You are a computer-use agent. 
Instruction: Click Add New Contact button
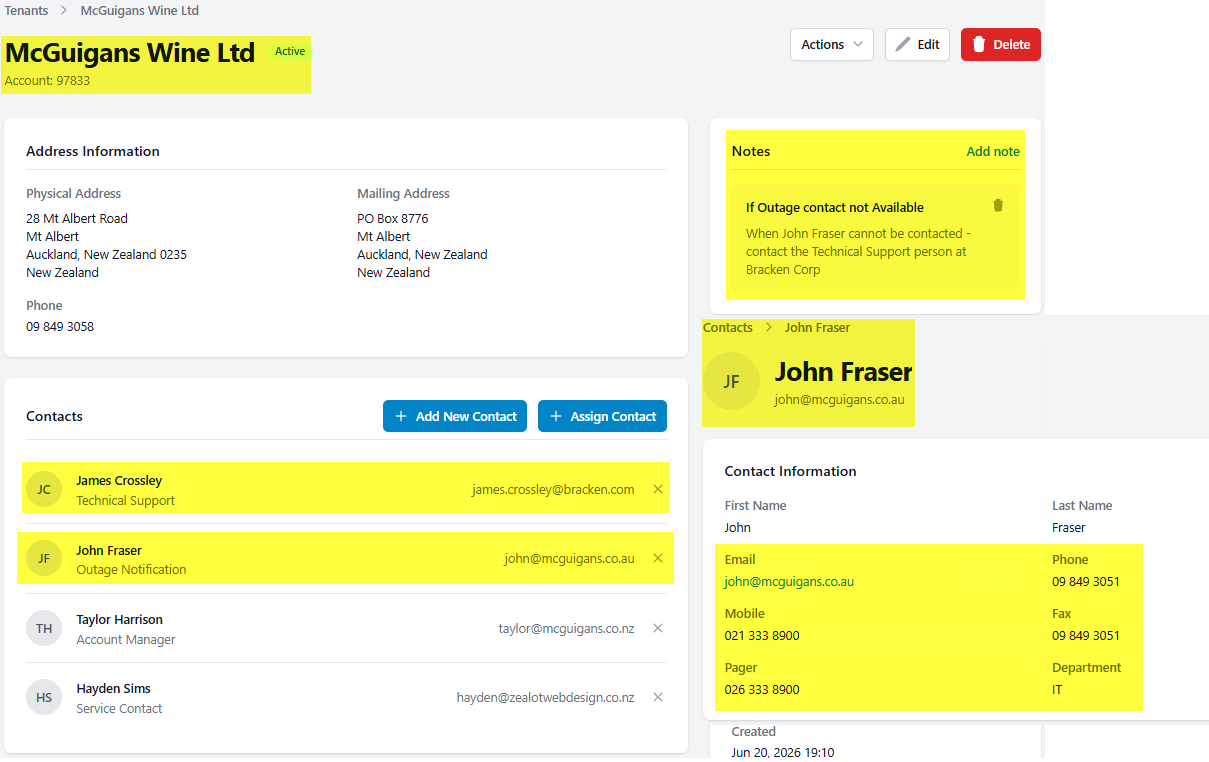click(455, 416)
